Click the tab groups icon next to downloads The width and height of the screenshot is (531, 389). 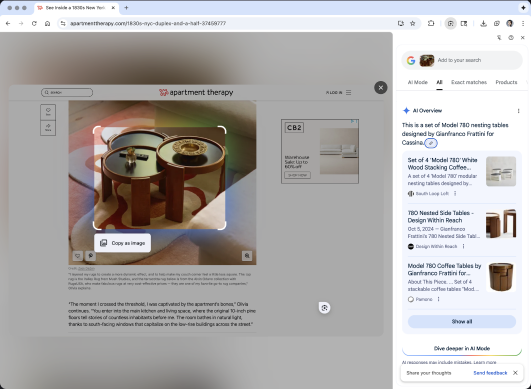pyautogui.click(x=497, y=23)
